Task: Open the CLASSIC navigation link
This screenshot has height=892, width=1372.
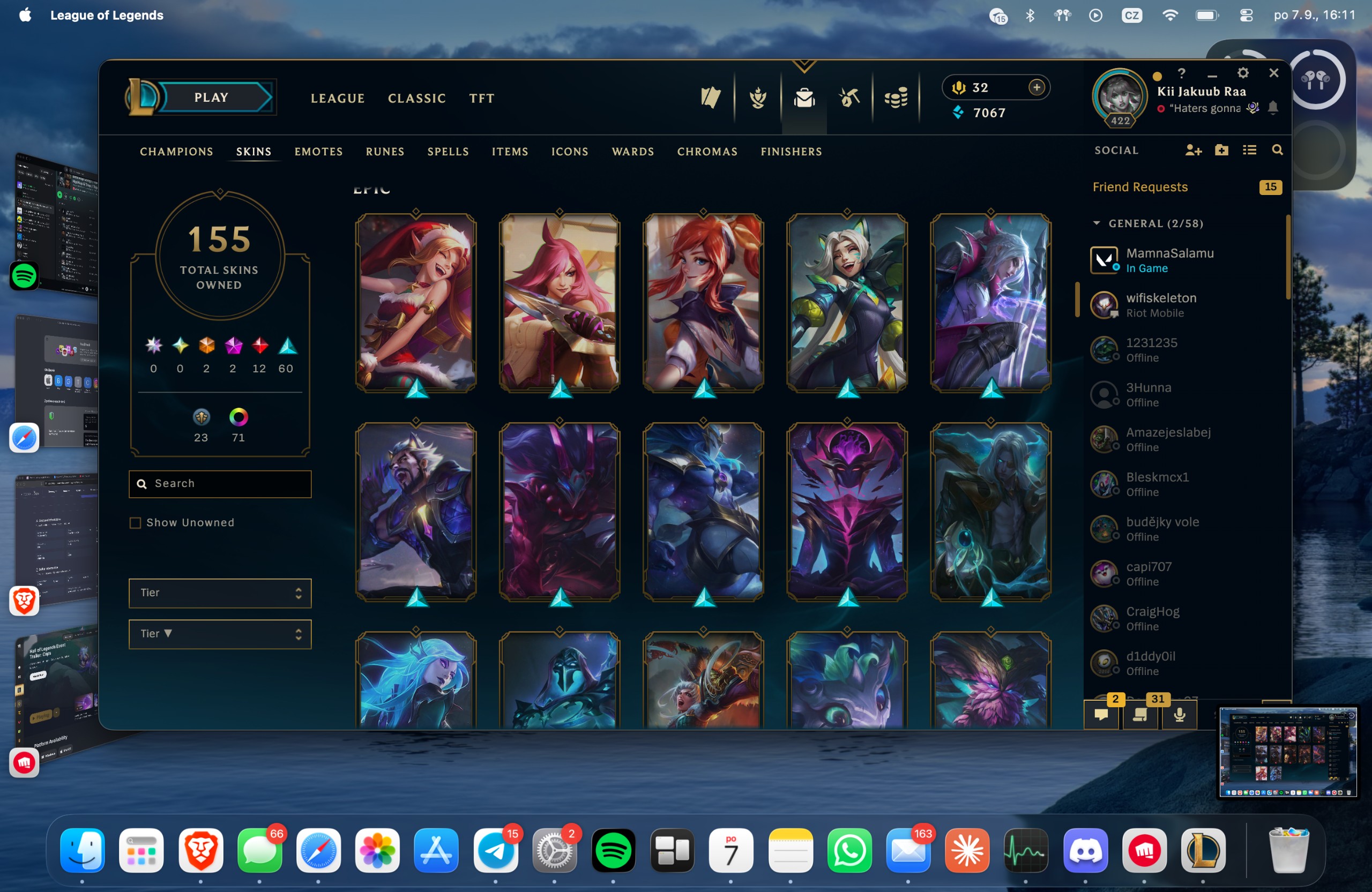Action: 417,99
